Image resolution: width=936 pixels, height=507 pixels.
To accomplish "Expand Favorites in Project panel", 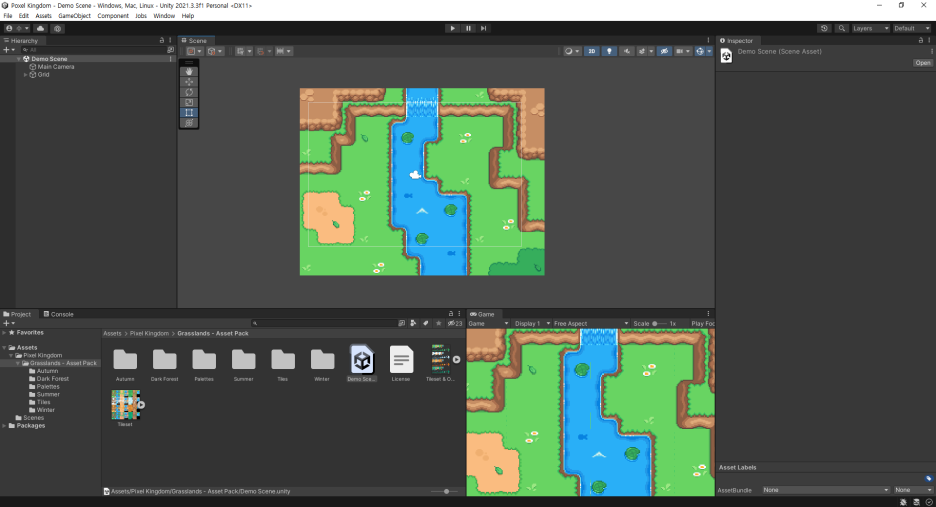I will pos(4,333).
